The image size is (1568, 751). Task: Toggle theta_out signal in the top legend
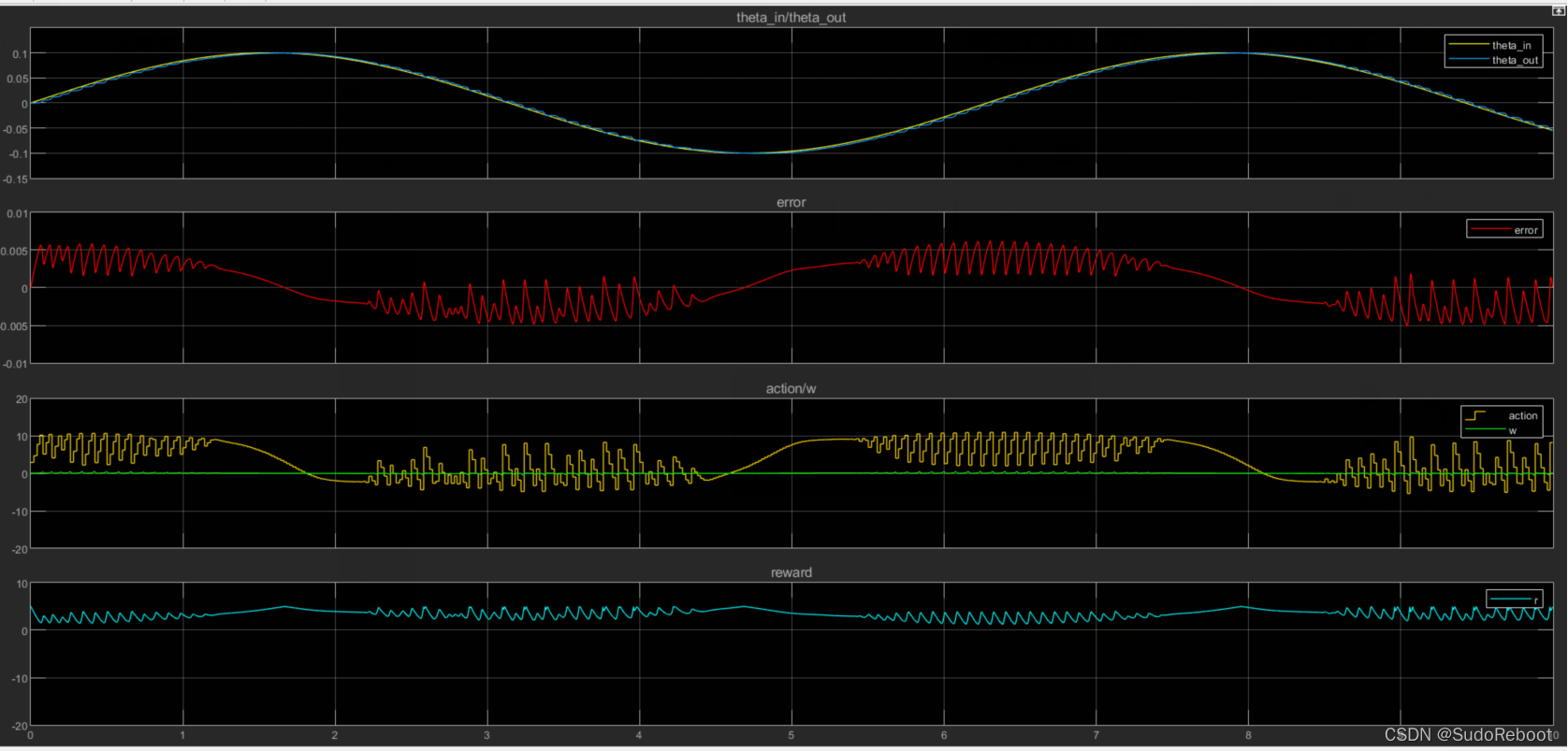point(1493,60)
